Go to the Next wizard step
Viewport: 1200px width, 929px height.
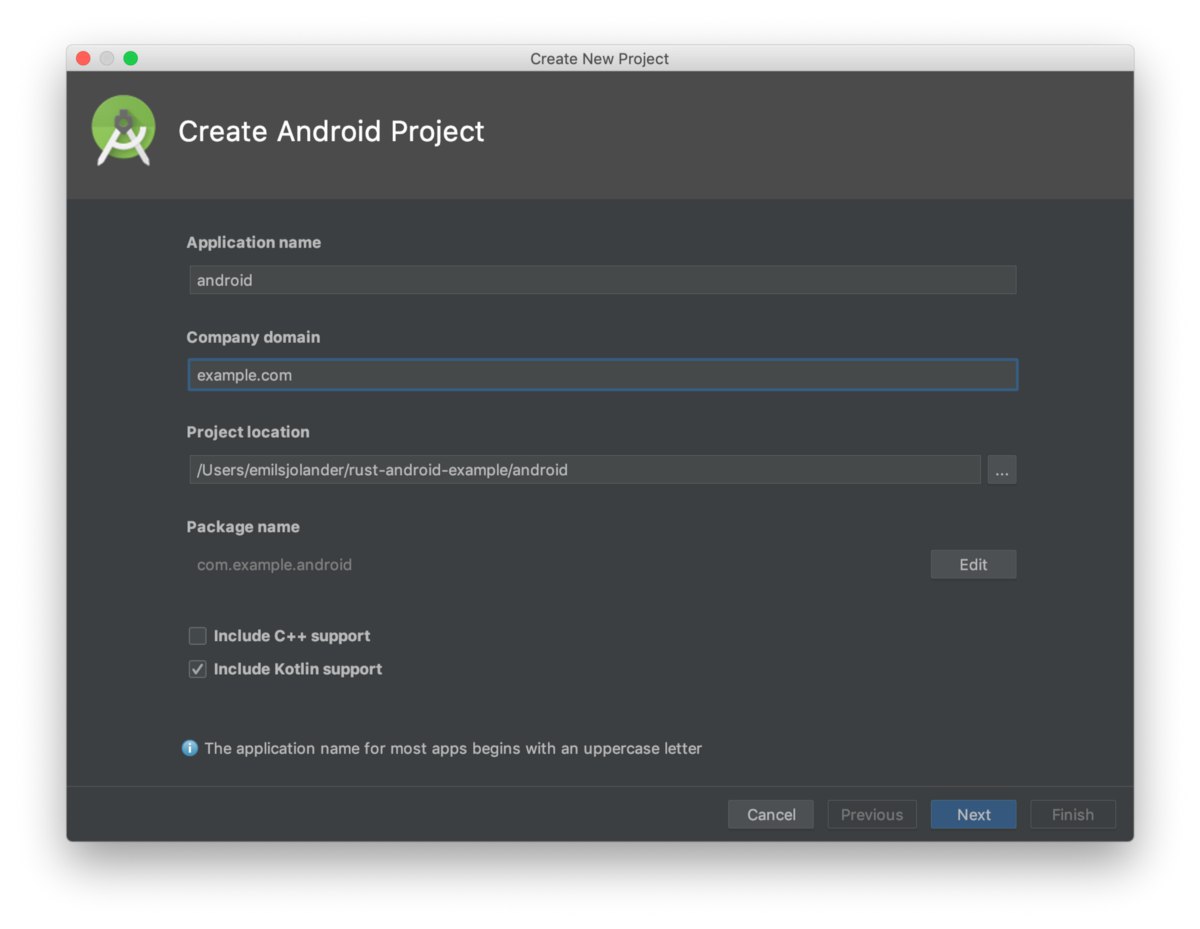point(973,815)
